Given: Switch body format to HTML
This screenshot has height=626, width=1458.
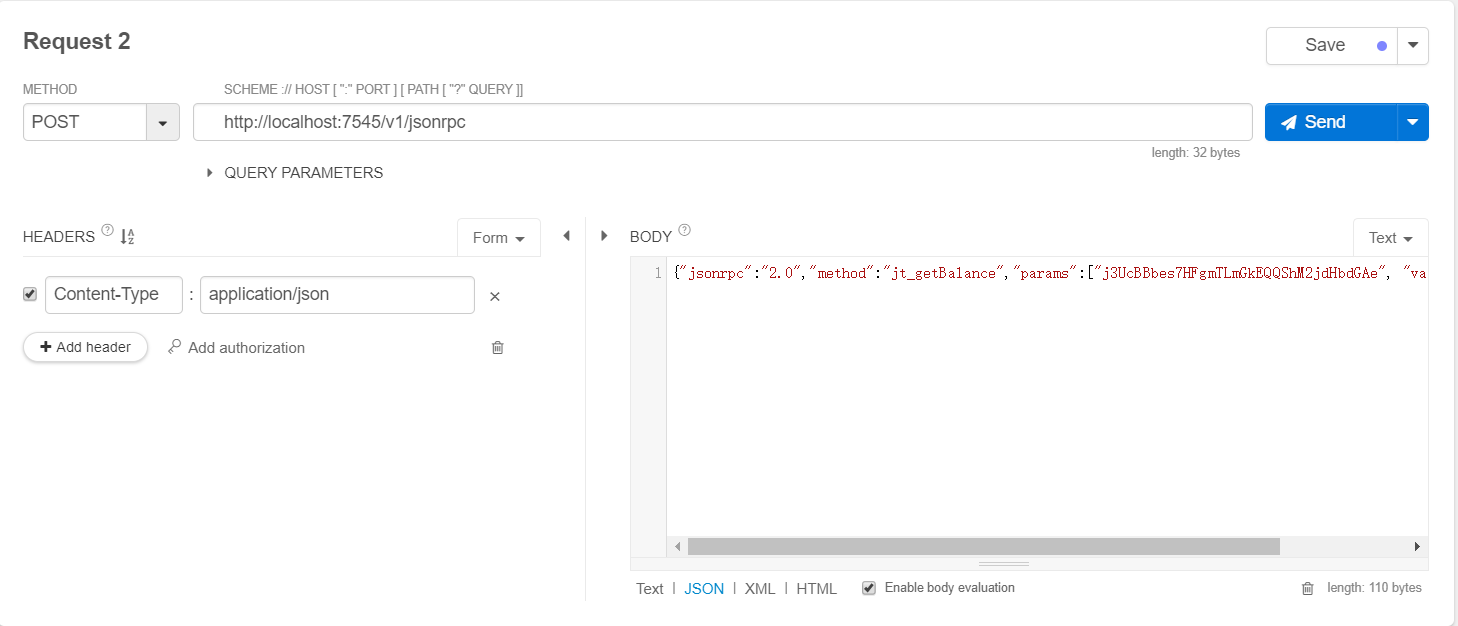Looking at the screenshot, I should 816,589.
